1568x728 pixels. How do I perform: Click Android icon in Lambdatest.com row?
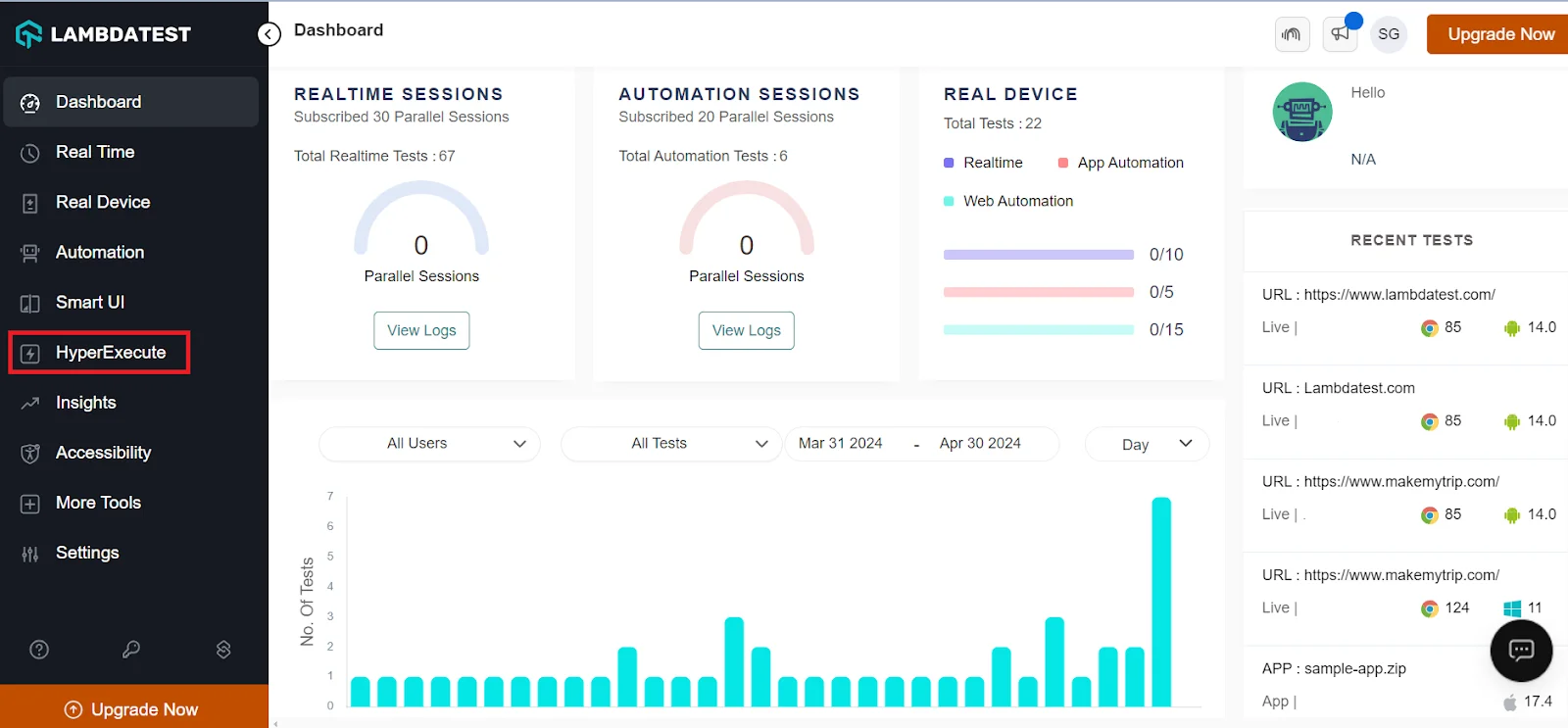(1512, 421)
